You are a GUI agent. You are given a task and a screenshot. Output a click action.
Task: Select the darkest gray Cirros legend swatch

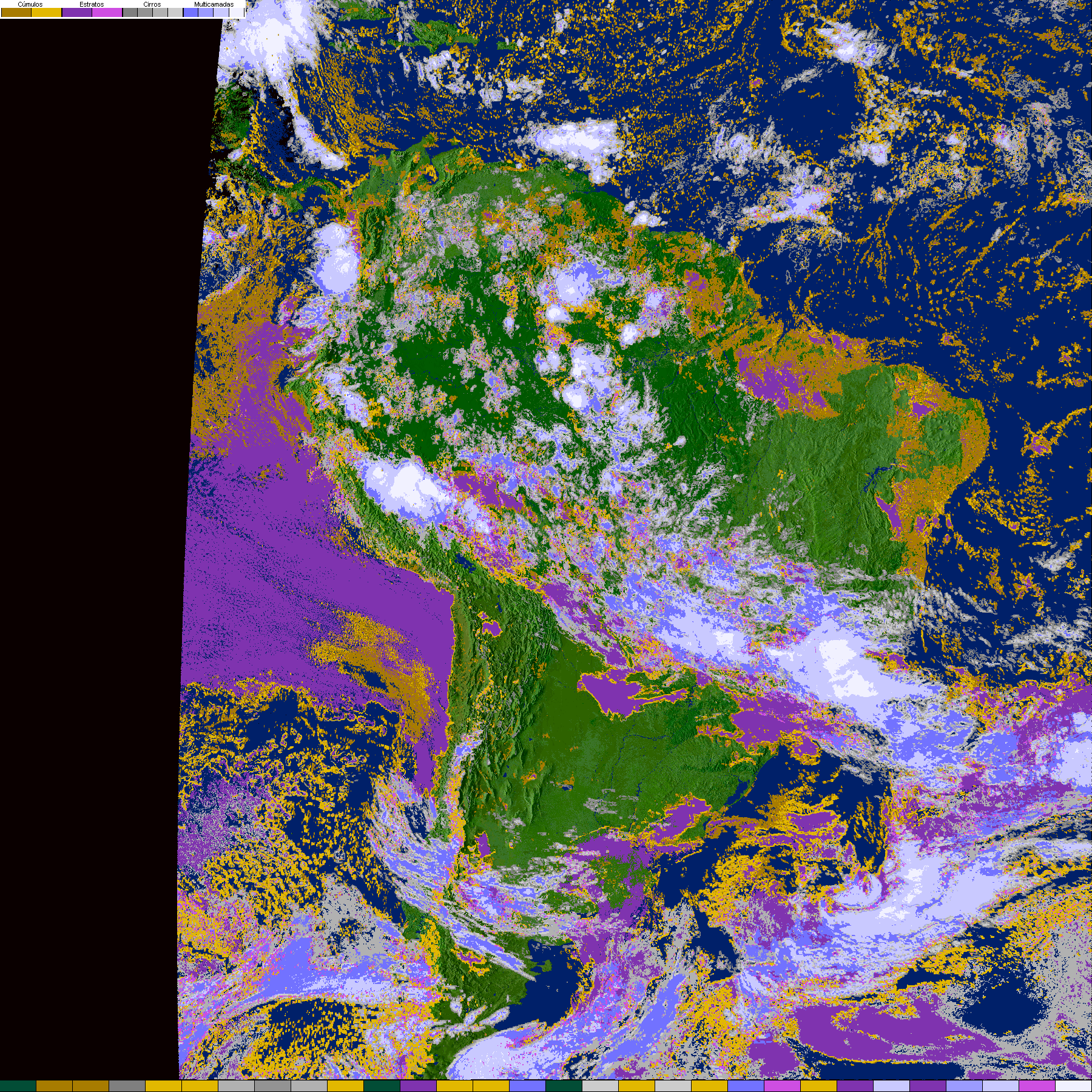coord(130,12)
